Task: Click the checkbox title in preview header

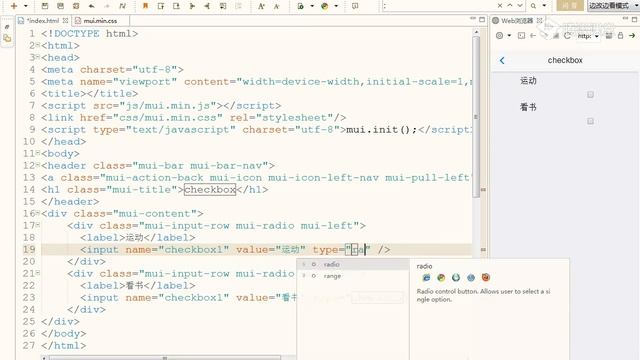Action: (x=565, y=60)
